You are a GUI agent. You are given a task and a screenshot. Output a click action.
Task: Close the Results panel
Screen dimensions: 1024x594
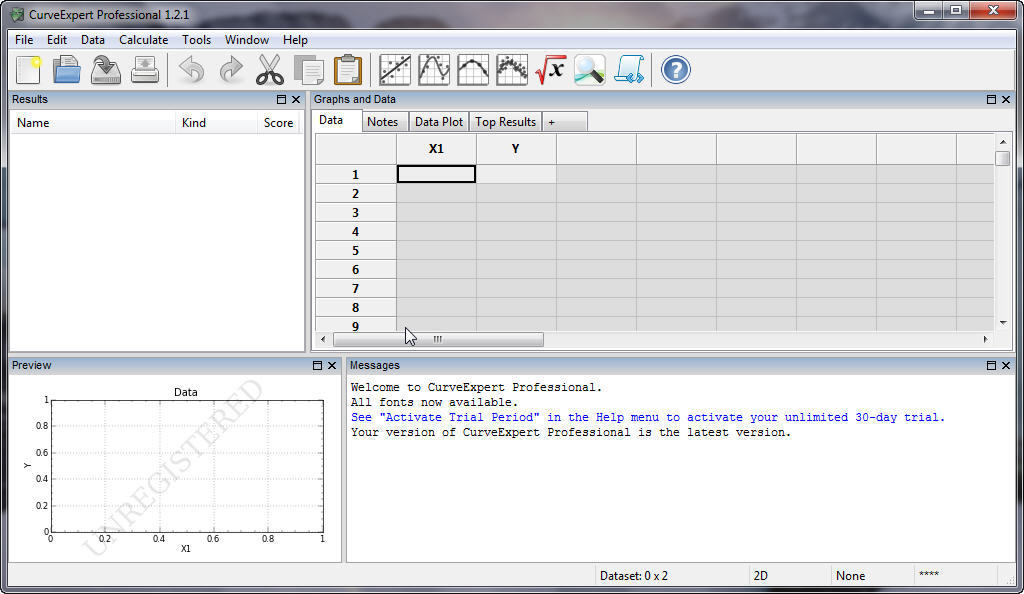(296, 99)
